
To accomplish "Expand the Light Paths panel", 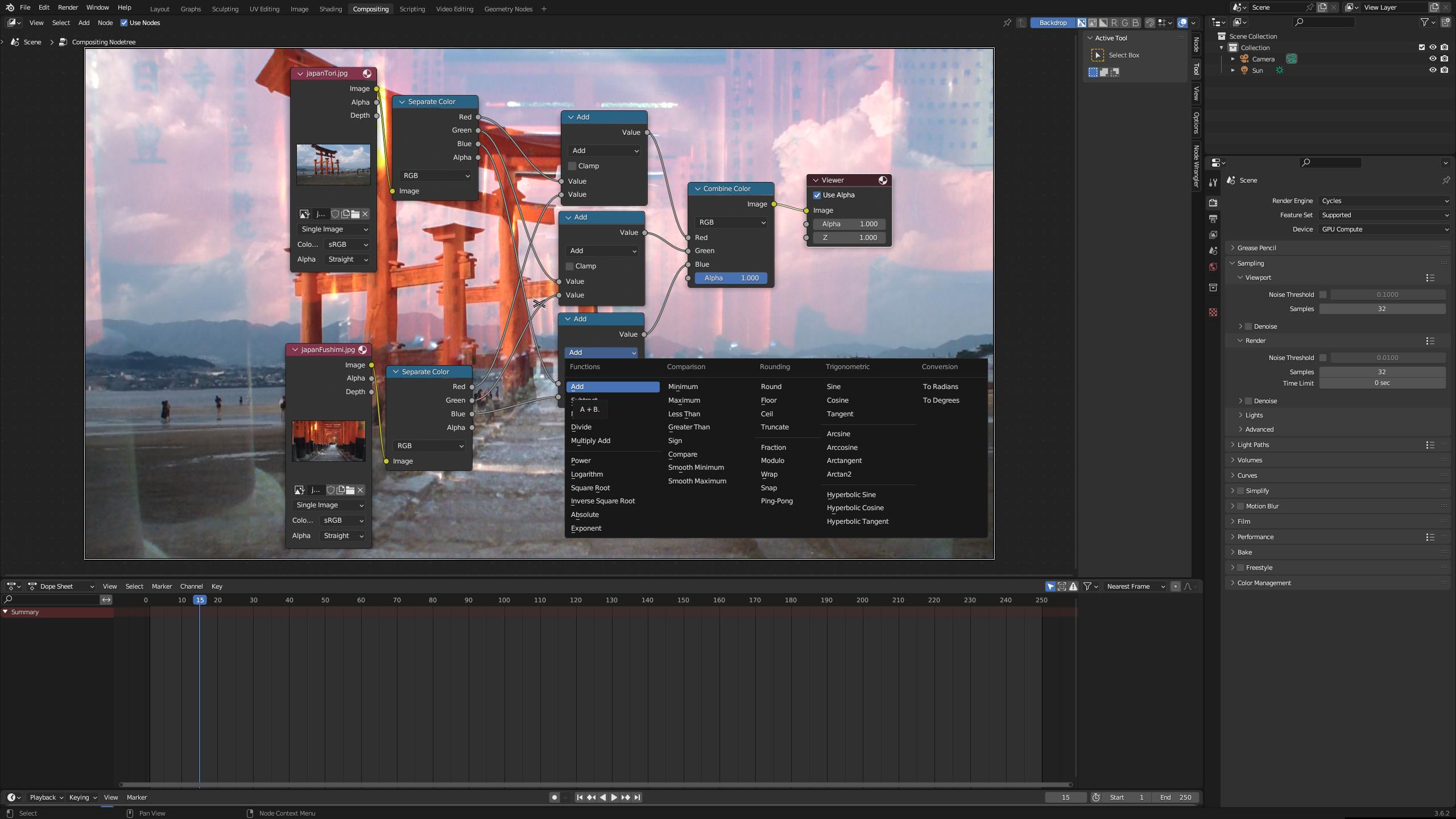I will tap(1337, 445).
